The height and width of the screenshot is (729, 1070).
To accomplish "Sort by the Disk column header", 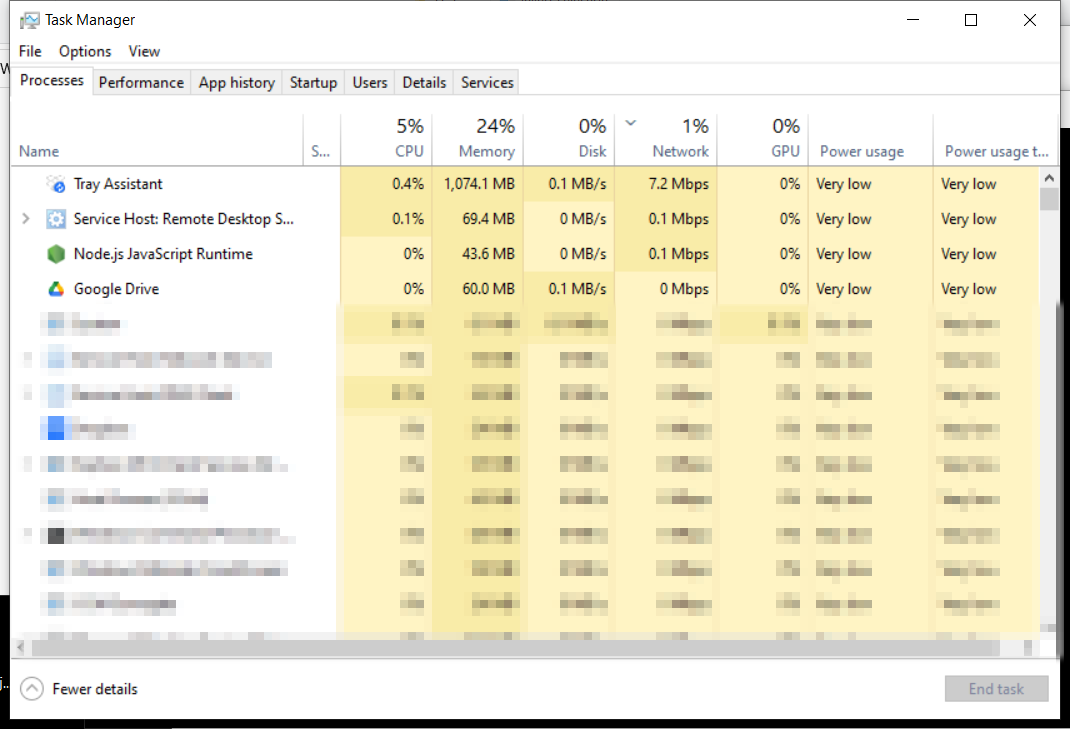I will pyautogui.click(x=569, y=140).
